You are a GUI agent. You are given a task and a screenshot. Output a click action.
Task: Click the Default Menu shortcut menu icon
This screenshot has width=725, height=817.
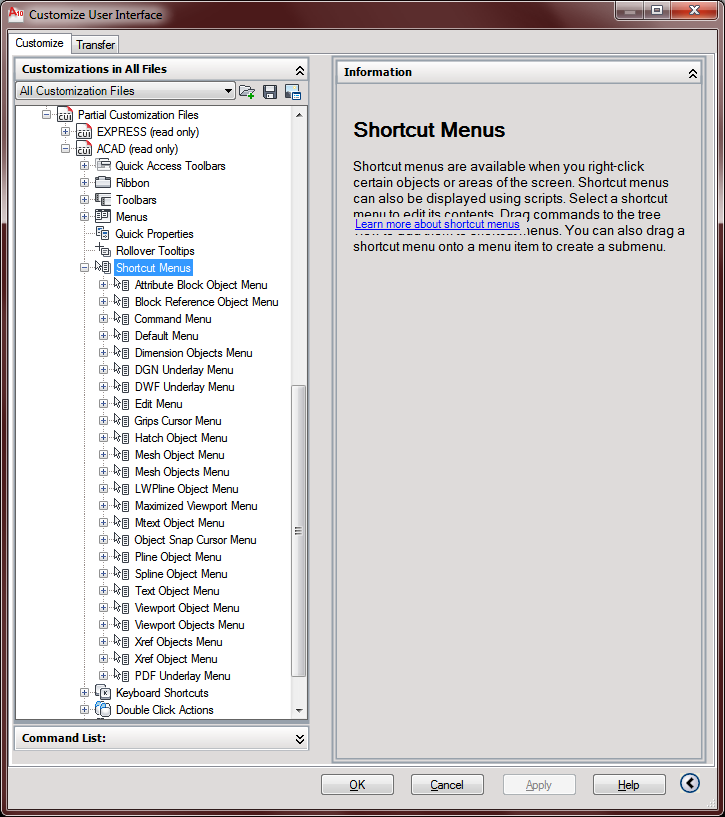click(x=122, y=336)
